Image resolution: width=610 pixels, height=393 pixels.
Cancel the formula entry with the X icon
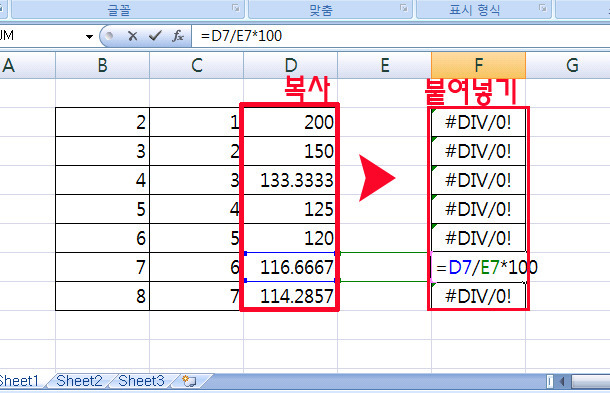click(133, 36)
